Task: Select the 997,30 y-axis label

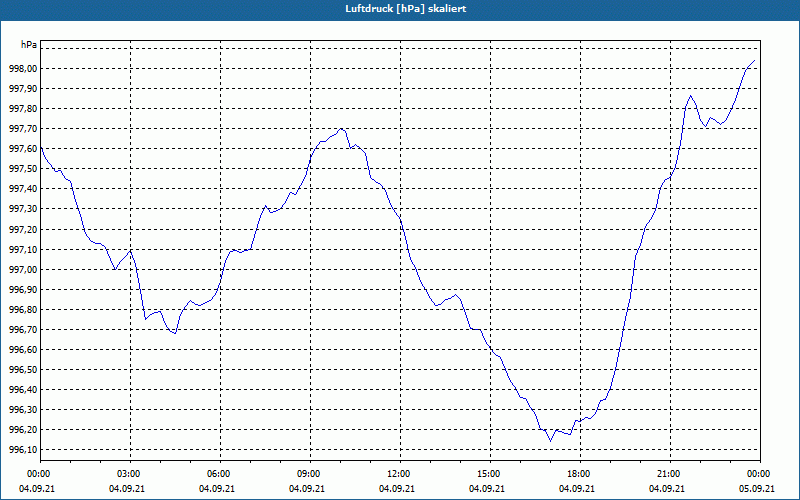Action: 23,209
